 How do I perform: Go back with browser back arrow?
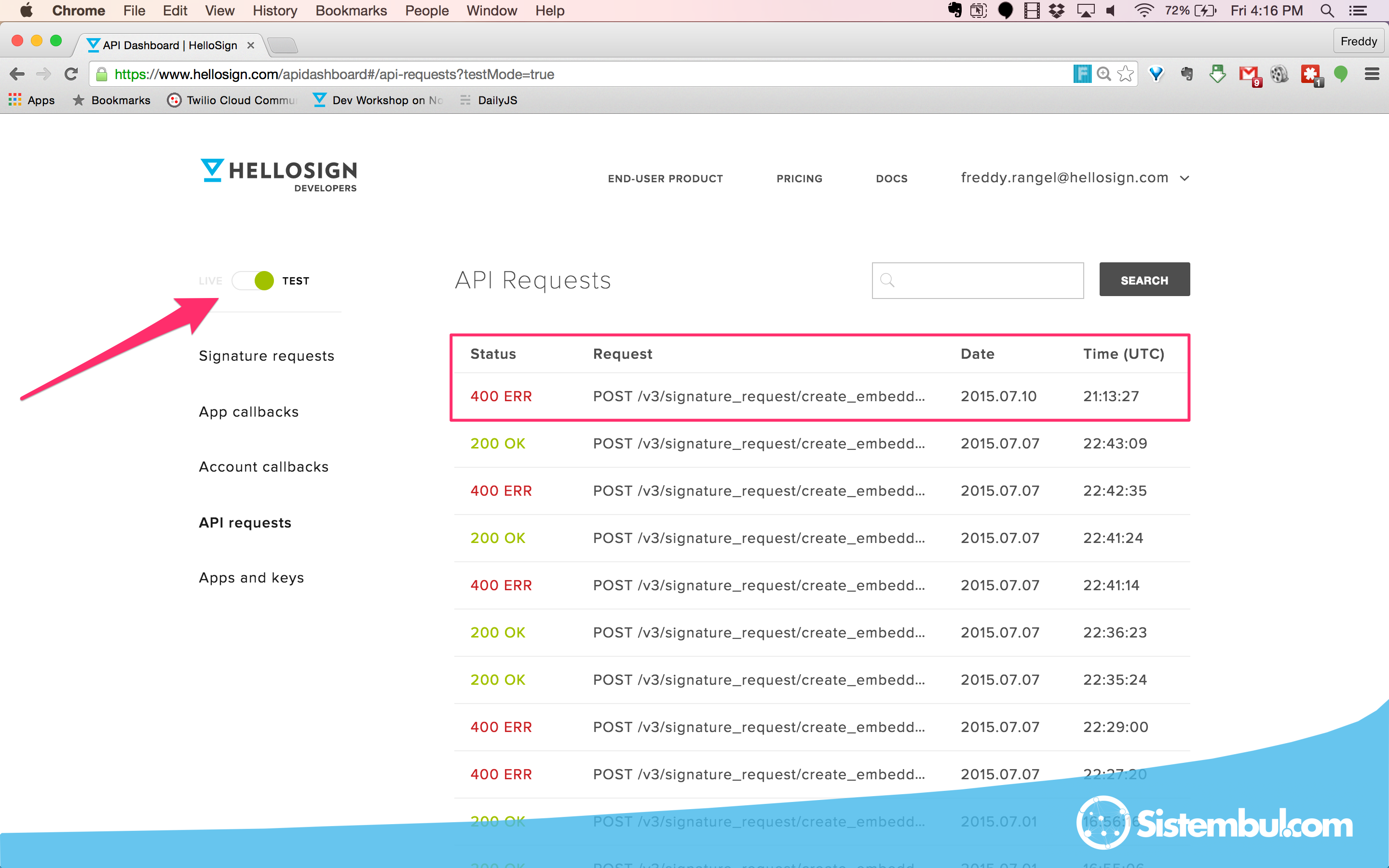(x=17, y=74)
